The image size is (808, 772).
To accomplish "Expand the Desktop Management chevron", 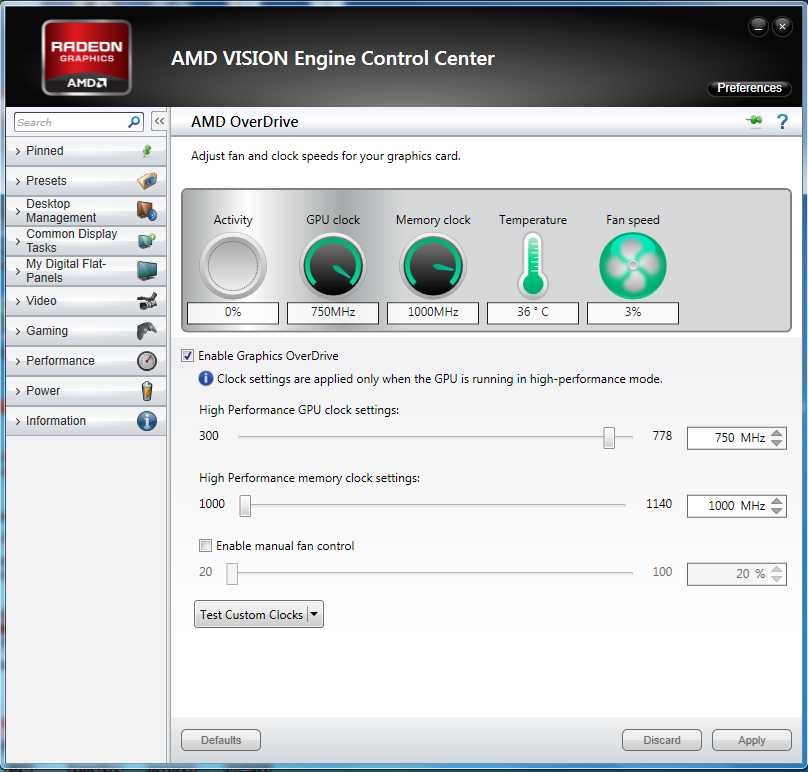I will (18, 211).
